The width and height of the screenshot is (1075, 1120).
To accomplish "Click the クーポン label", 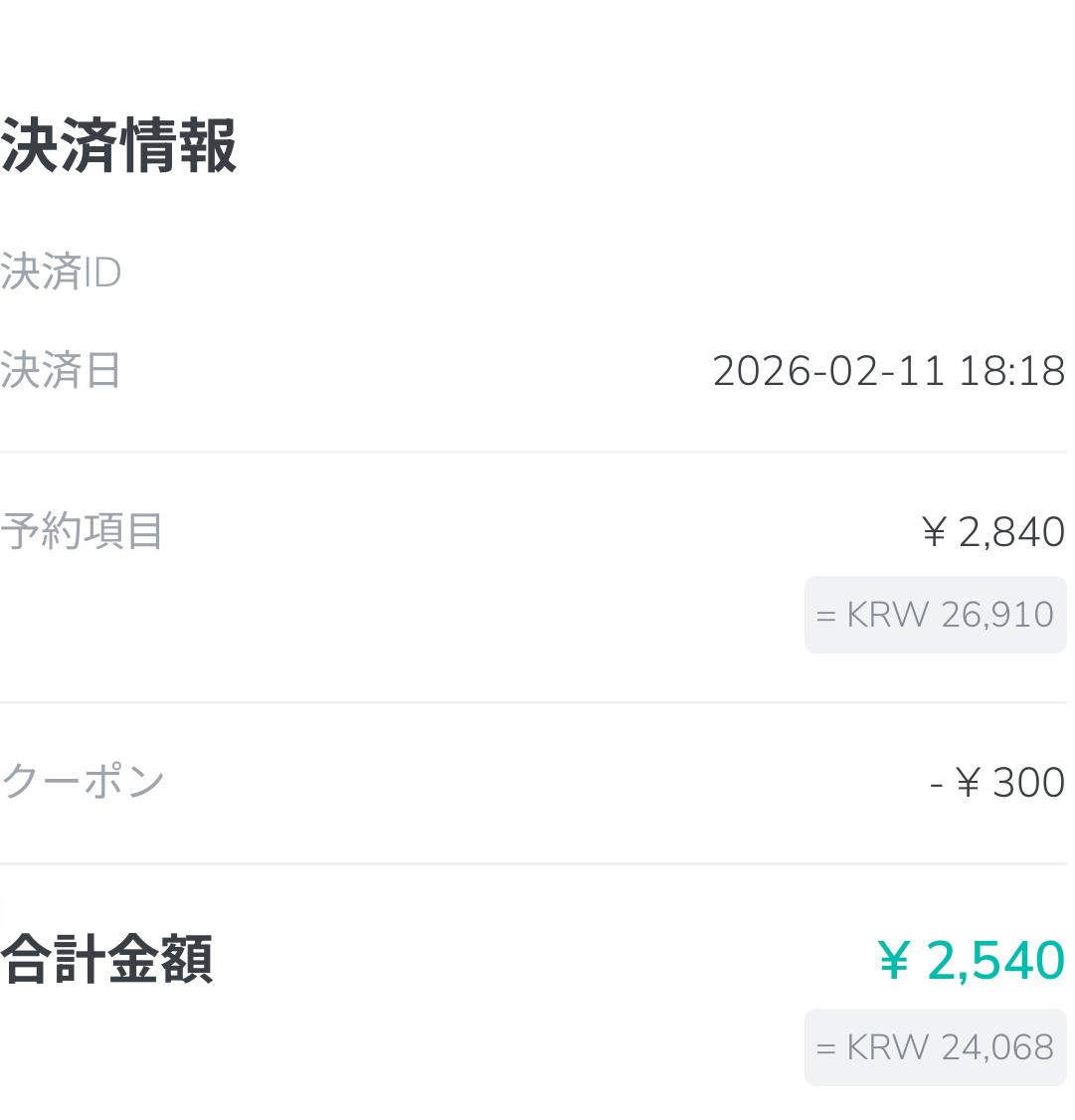I will pos(83,782).
